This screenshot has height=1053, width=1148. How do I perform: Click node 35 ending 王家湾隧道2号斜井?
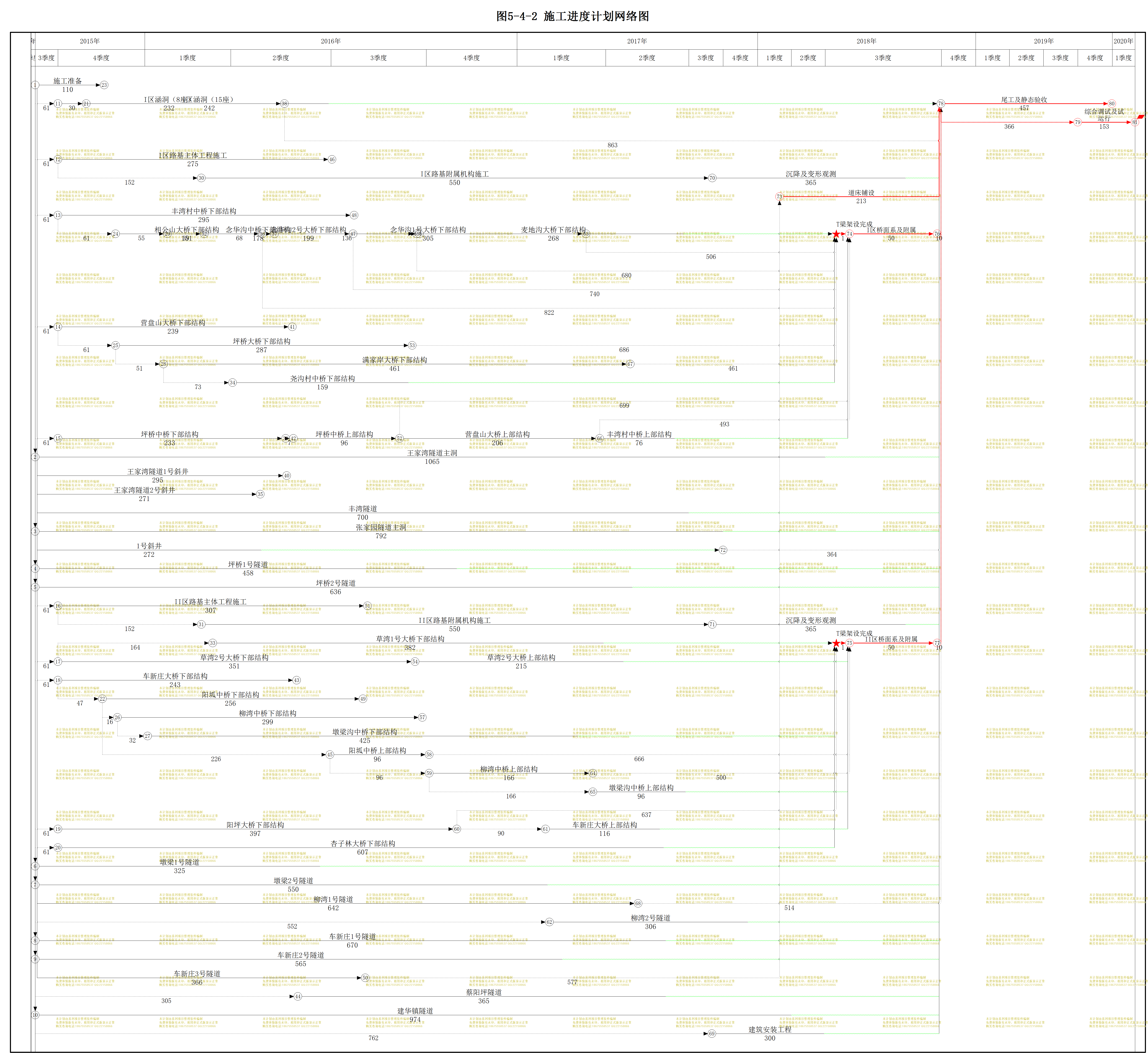coord(260,494)
